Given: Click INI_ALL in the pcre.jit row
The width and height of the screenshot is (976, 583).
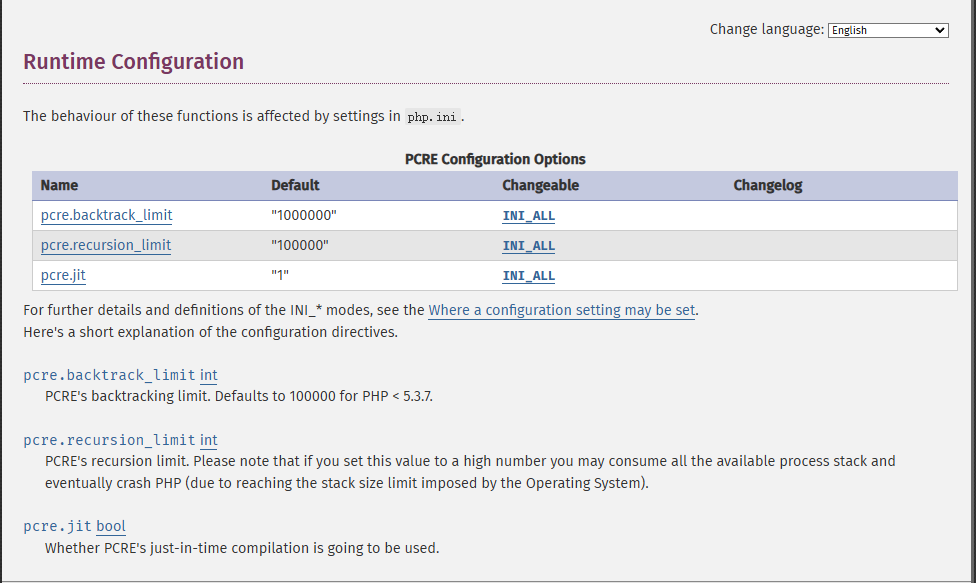Looking at the screenshot, I should [x=528, y=276].
